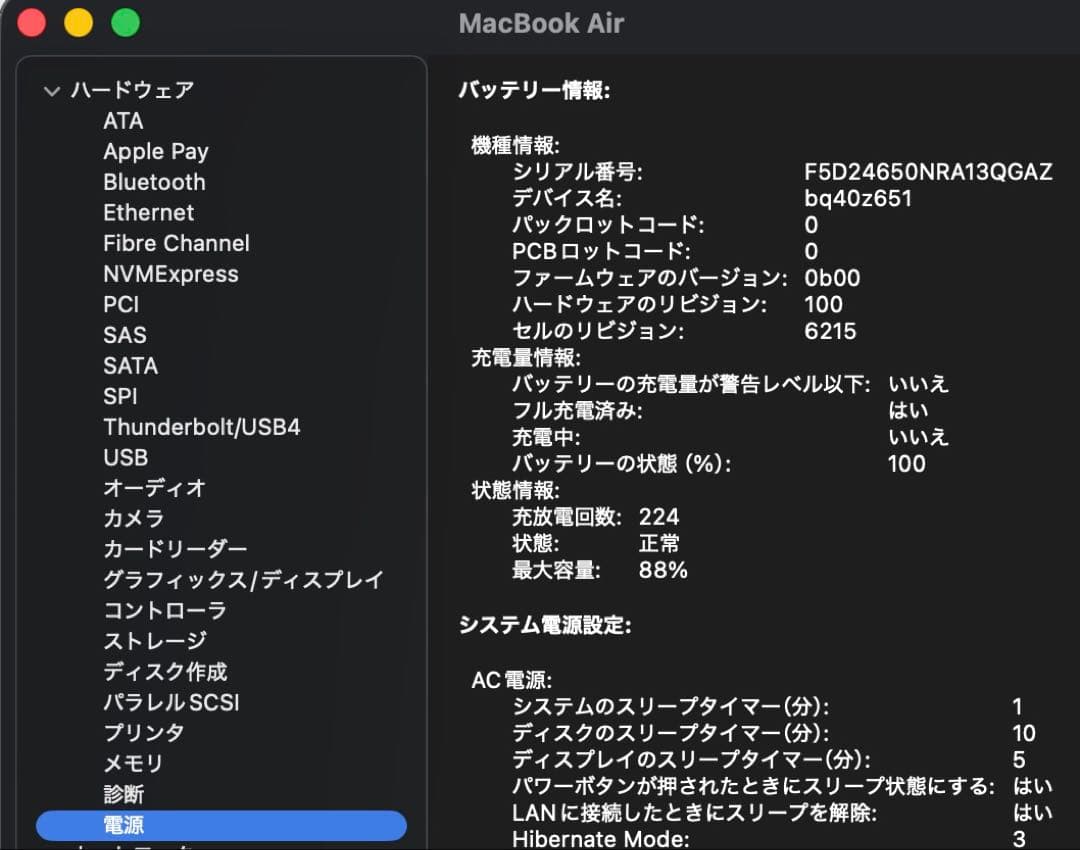Select Bluetooth in the hardware sidebar
1080x850 pixels.
pyautogui.click(x=154, y=182)
